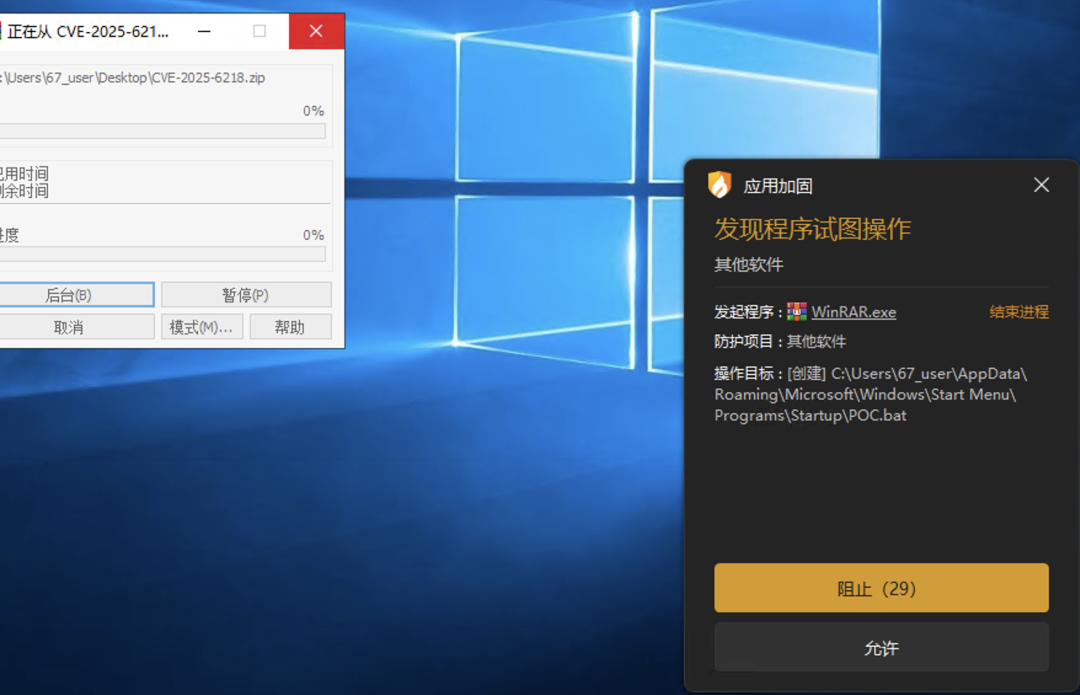Cancel extraction with 取消 button
The width and height of the screenshot is (1080, 695).
[x=76, y=327]
